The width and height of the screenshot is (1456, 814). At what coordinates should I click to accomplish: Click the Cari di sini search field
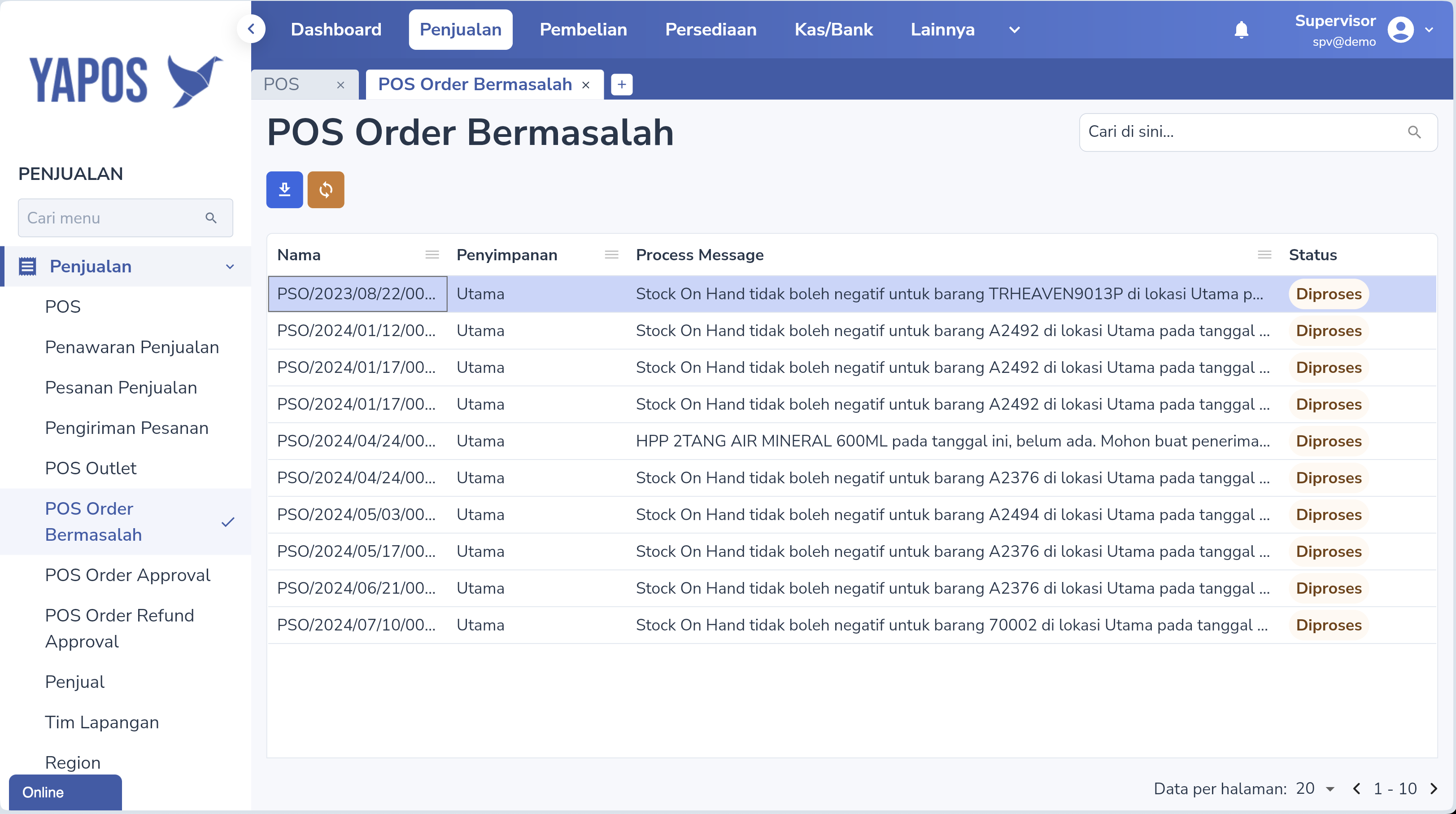tap(1258, 132)
